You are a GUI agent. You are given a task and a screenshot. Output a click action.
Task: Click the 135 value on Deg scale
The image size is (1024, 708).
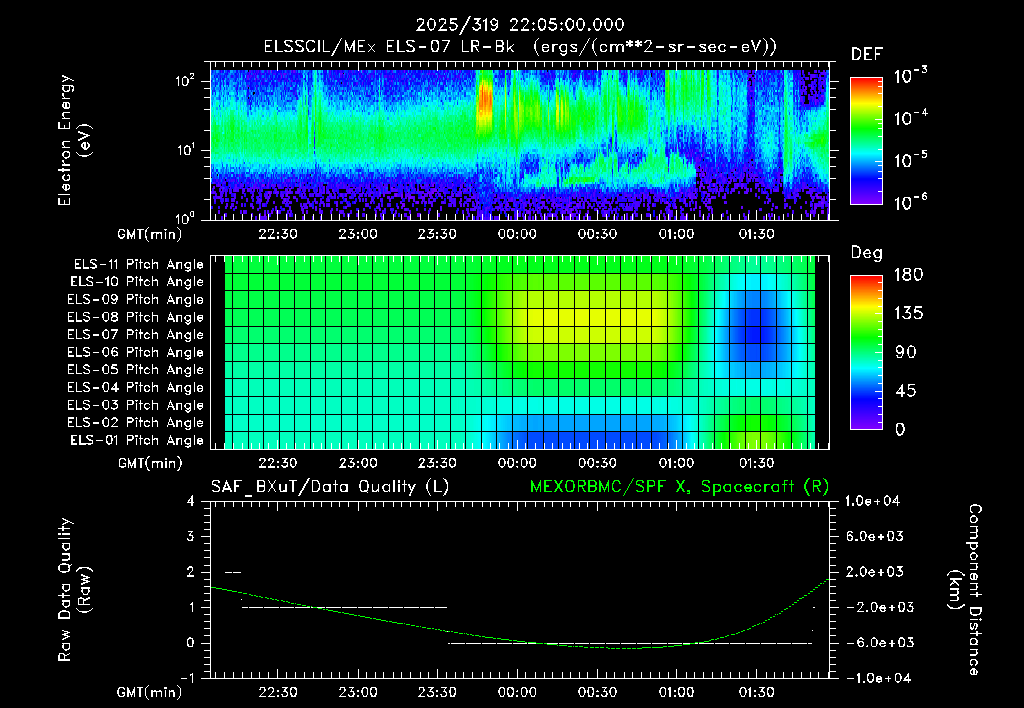pos(908,314)
